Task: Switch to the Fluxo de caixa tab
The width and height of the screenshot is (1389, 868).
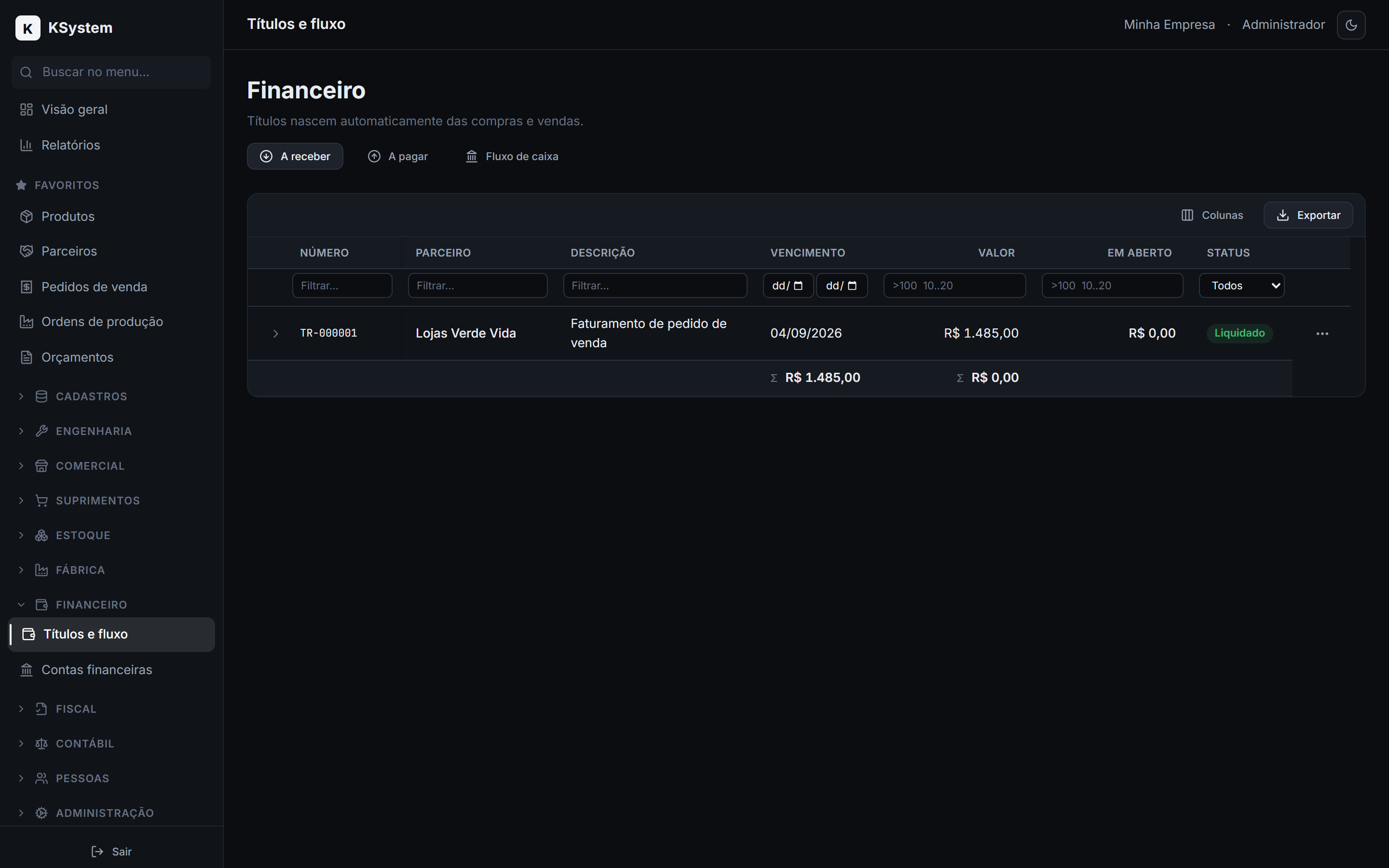Action: point(511,156)
